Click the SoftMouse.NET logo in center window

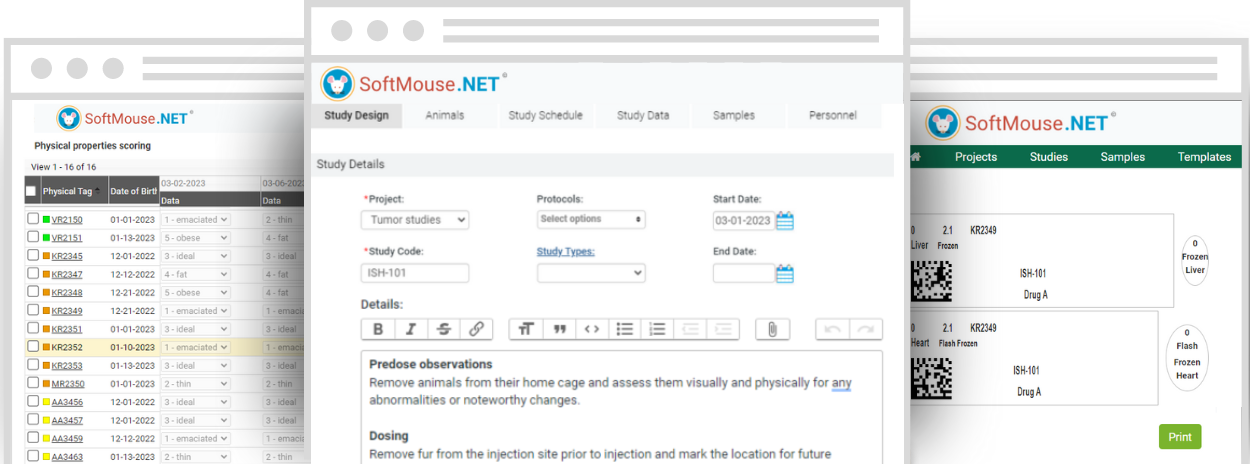click(x=415, y=84)
